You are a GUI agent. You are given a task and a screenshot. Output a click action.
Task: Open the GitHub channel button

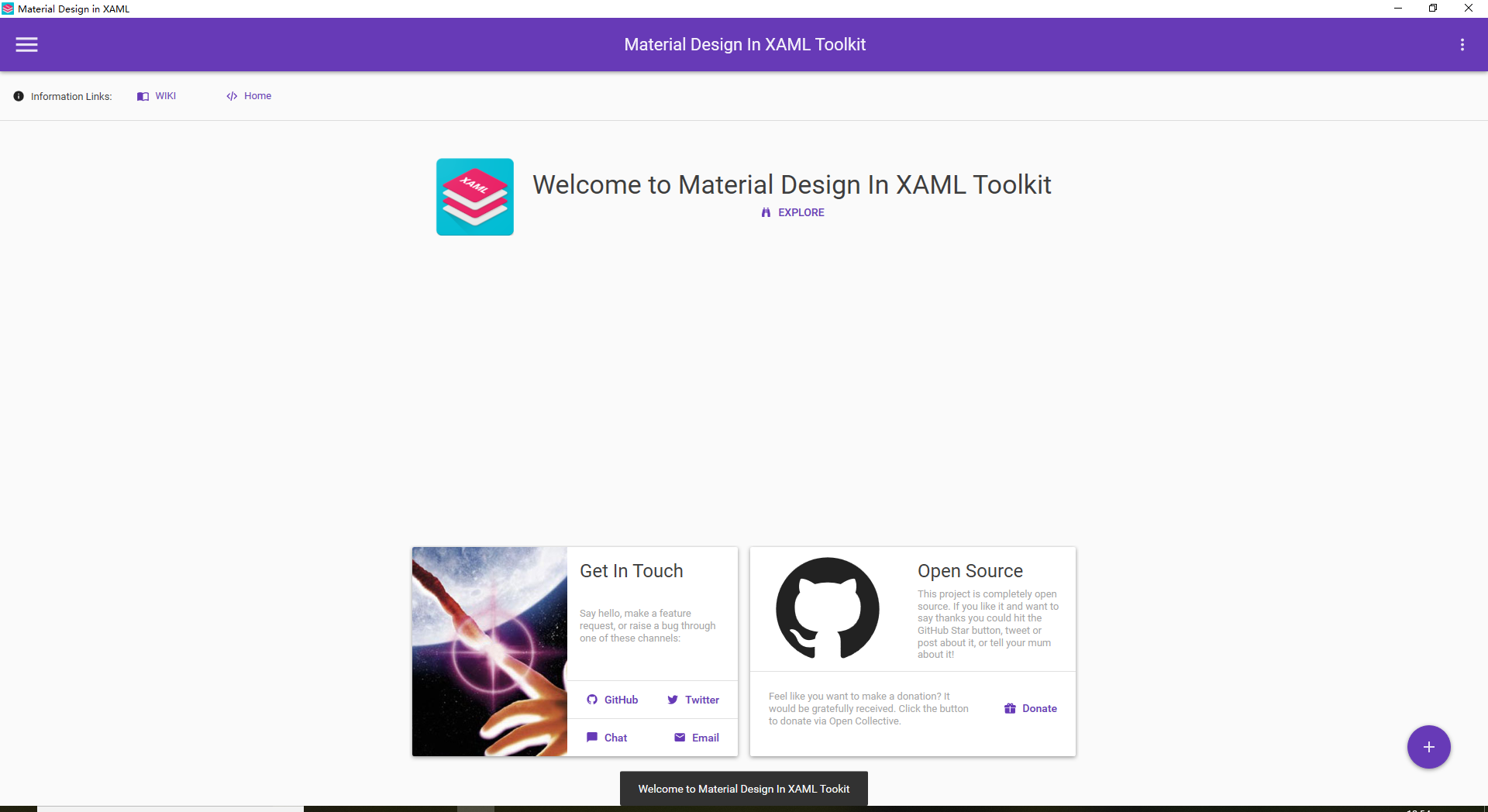tap(612, 700)
